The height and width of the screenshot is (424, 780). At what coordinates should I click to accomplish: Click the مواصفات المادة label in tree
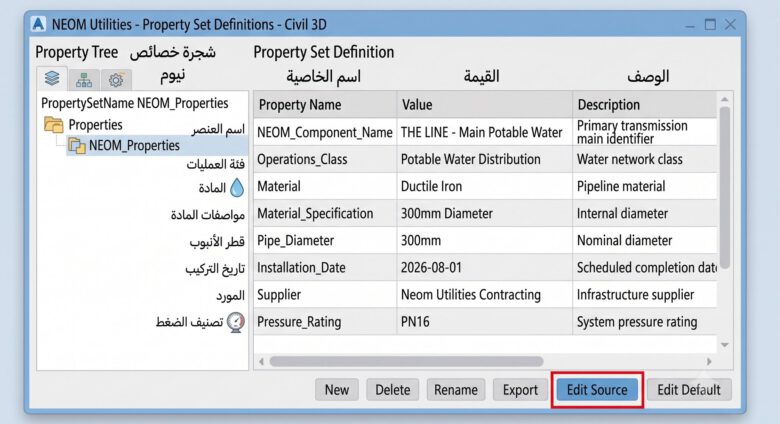207,215
